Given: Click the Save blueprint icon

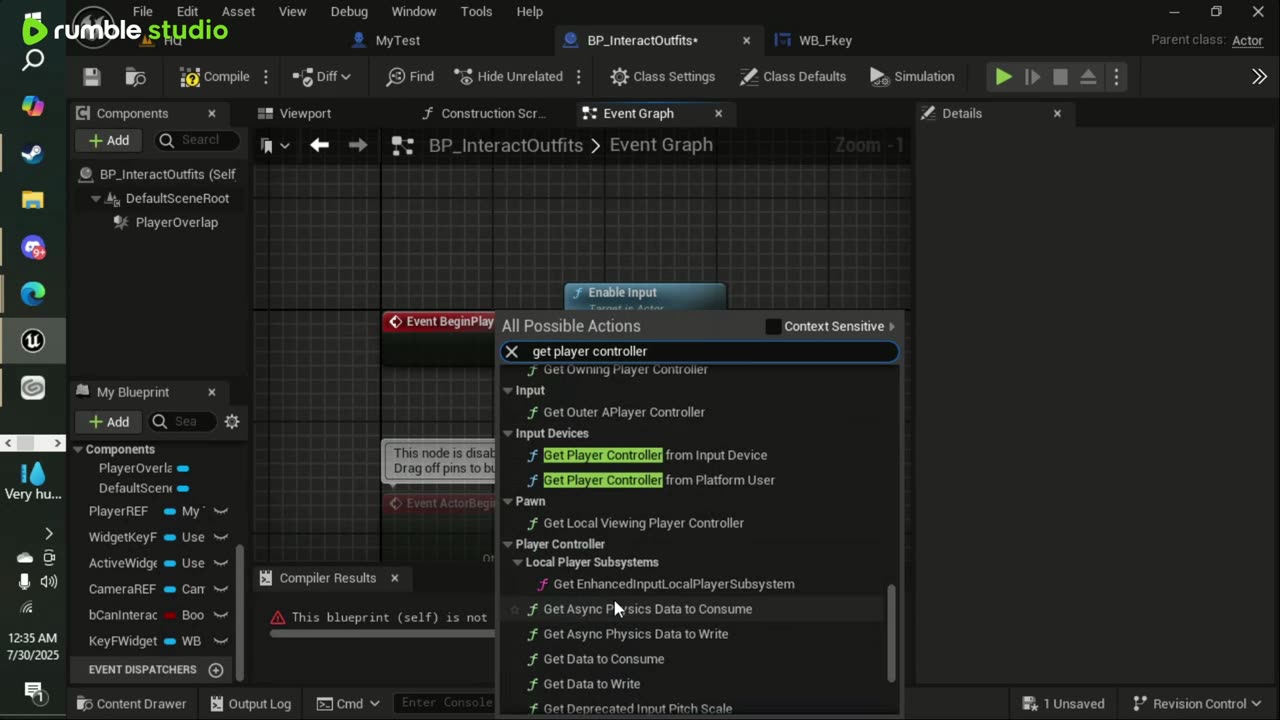Looking at the screenshot, I should coord(92,77).
